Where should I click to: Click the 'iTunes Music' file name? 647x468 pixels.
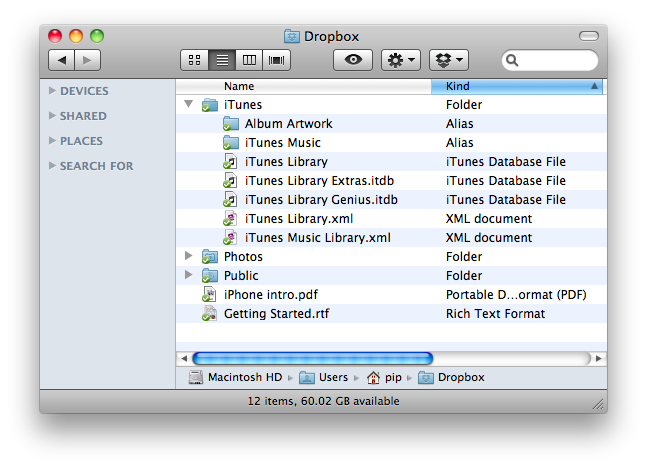coord(283,143)
